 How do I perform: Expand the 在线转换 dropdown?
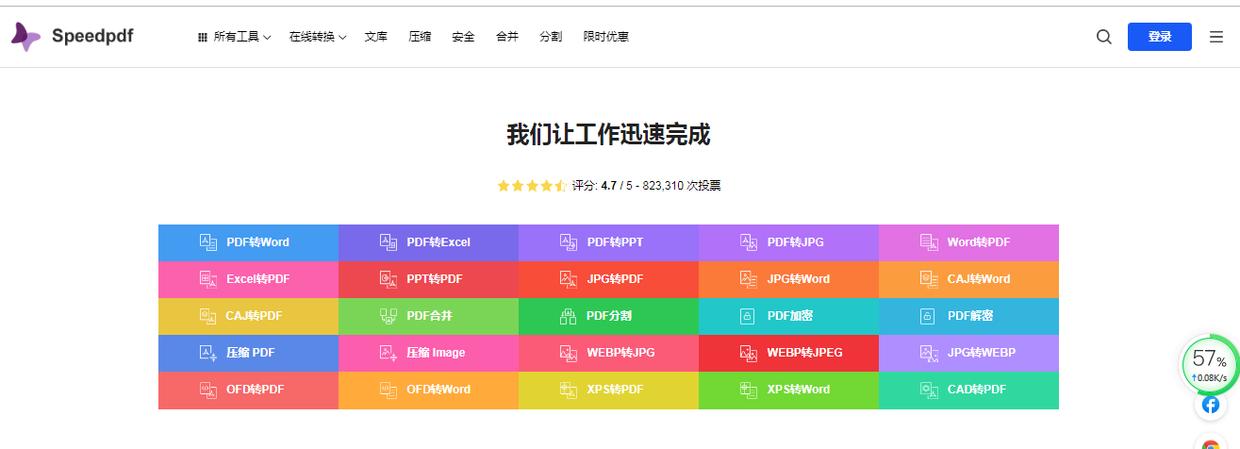(x=318, y=37)
